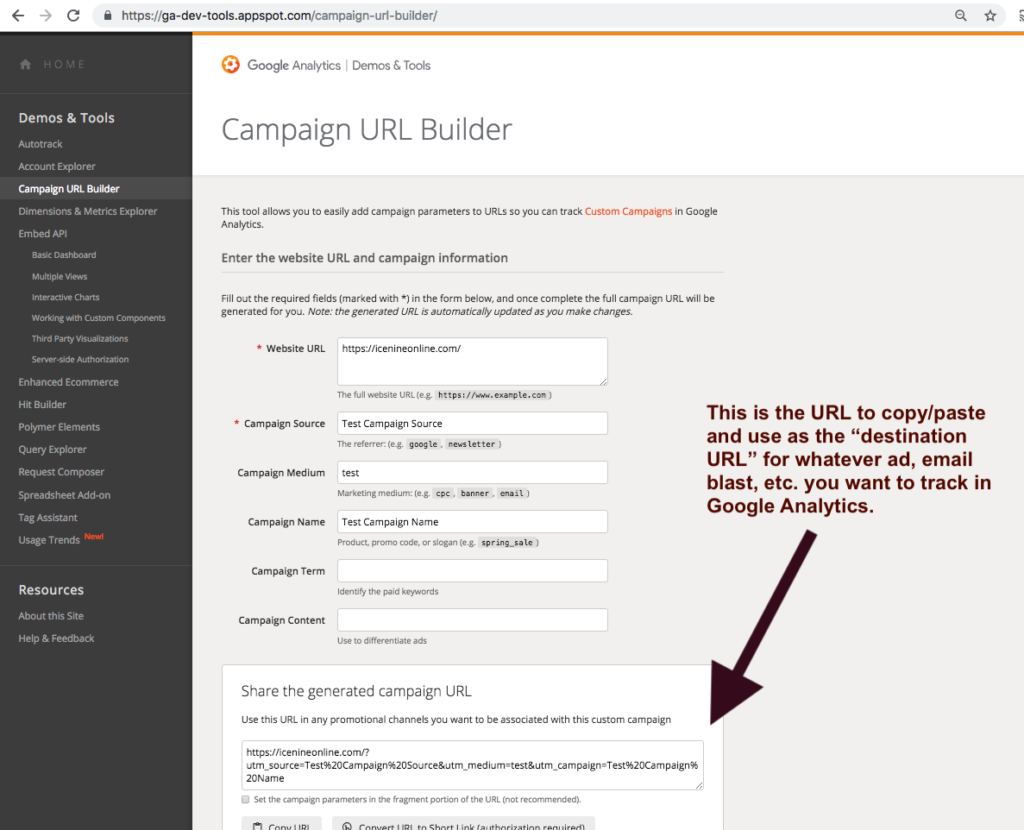Click the clipboard icon on Copy URL

click(x=257, y=826)
